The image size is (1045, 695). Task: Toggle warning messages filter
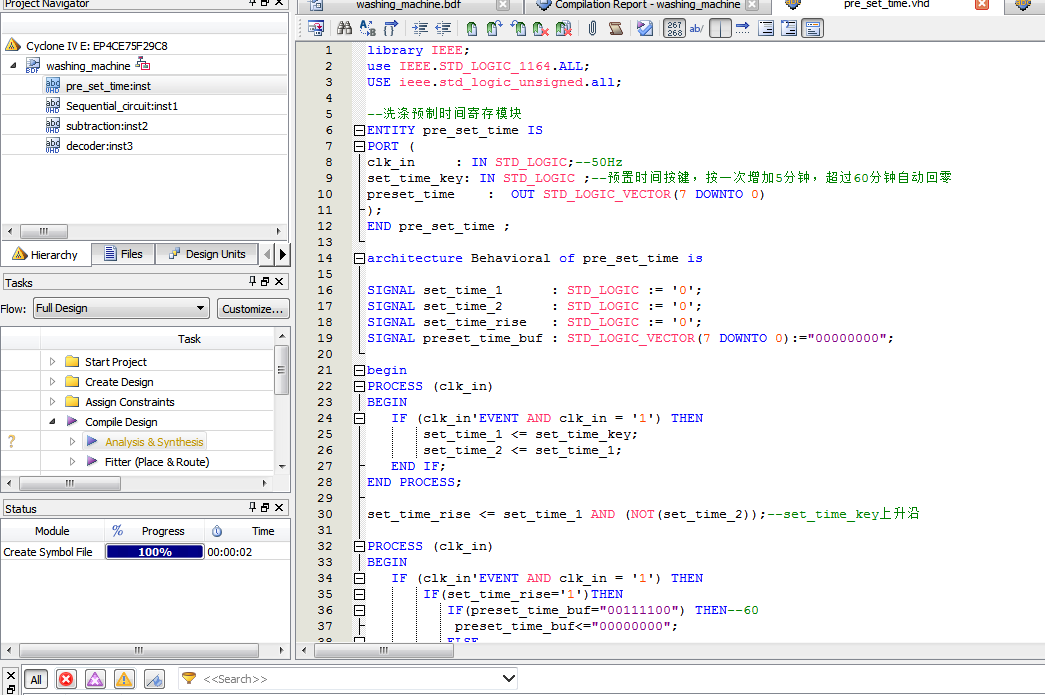tap(124, 679)
